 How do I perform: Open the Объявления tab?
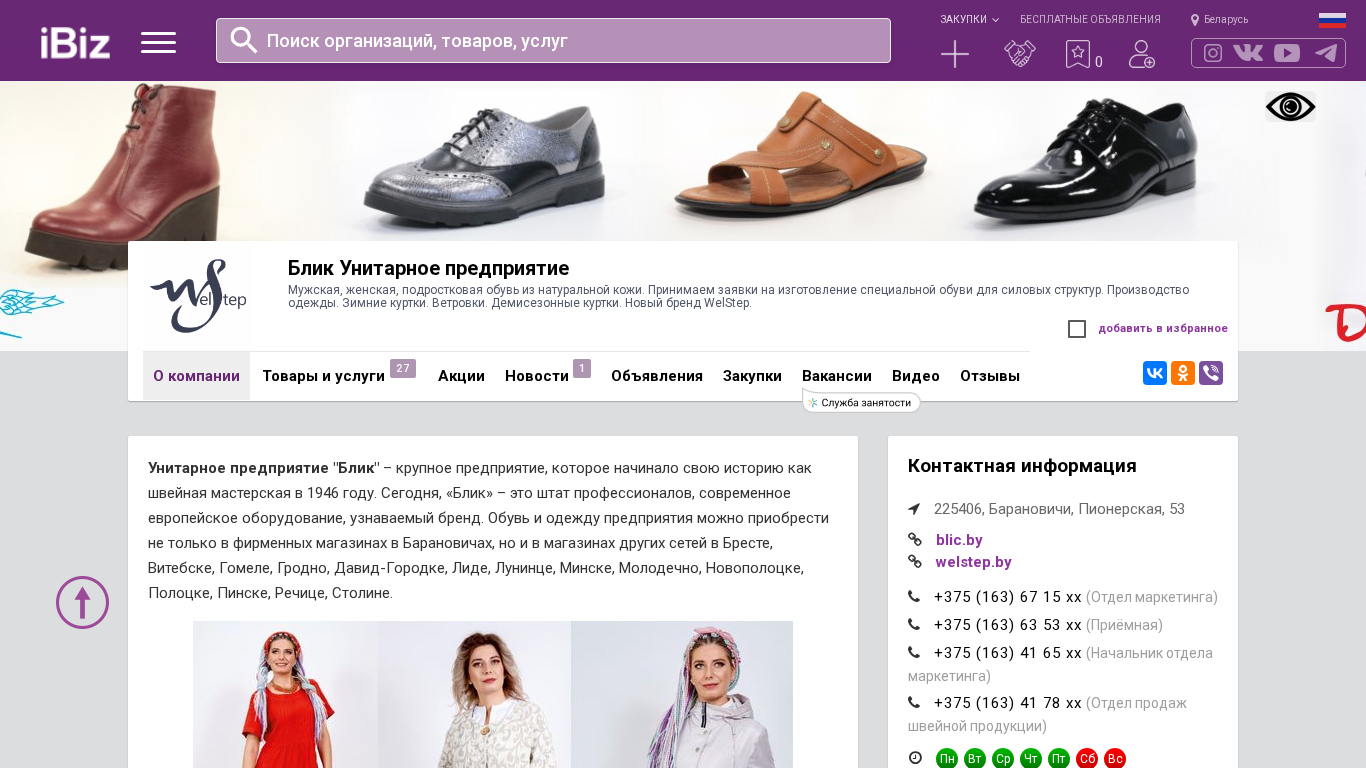tap(657, 376)
